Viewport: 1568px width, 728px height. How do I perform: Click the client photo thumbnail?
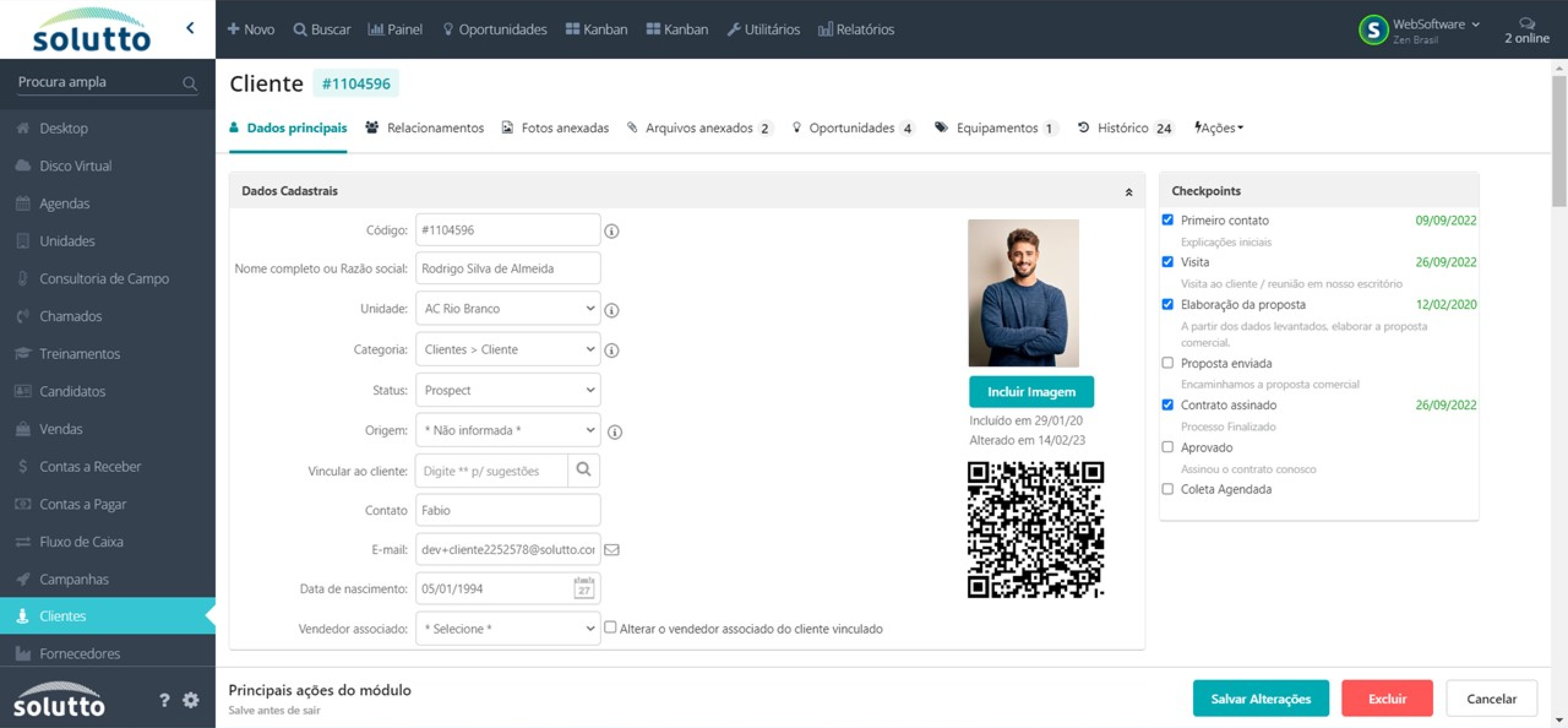[x=1023, y=293]
